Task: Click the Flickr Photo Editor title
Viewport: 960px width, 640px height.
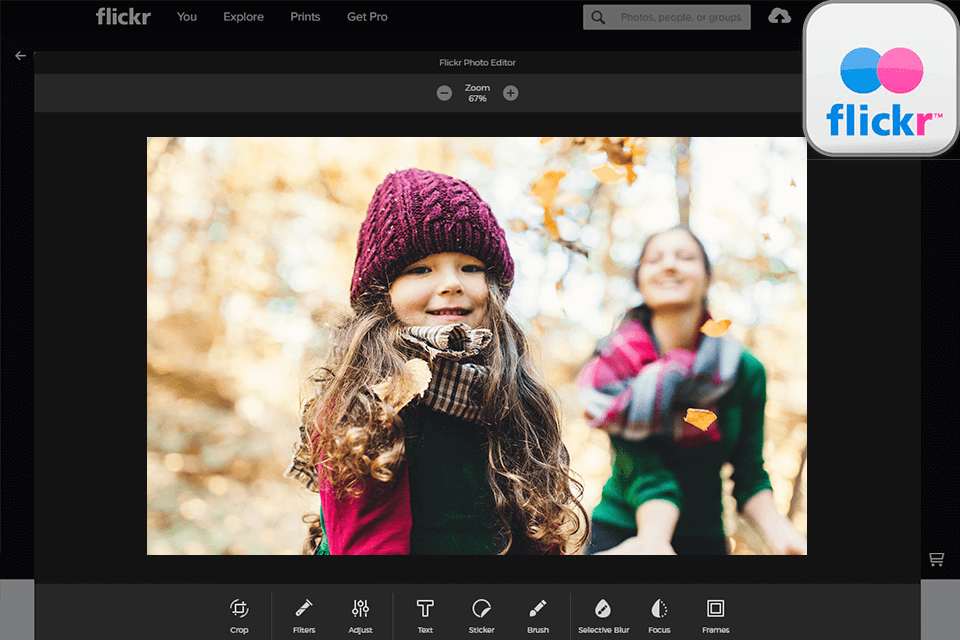Action: click(478, 62)
